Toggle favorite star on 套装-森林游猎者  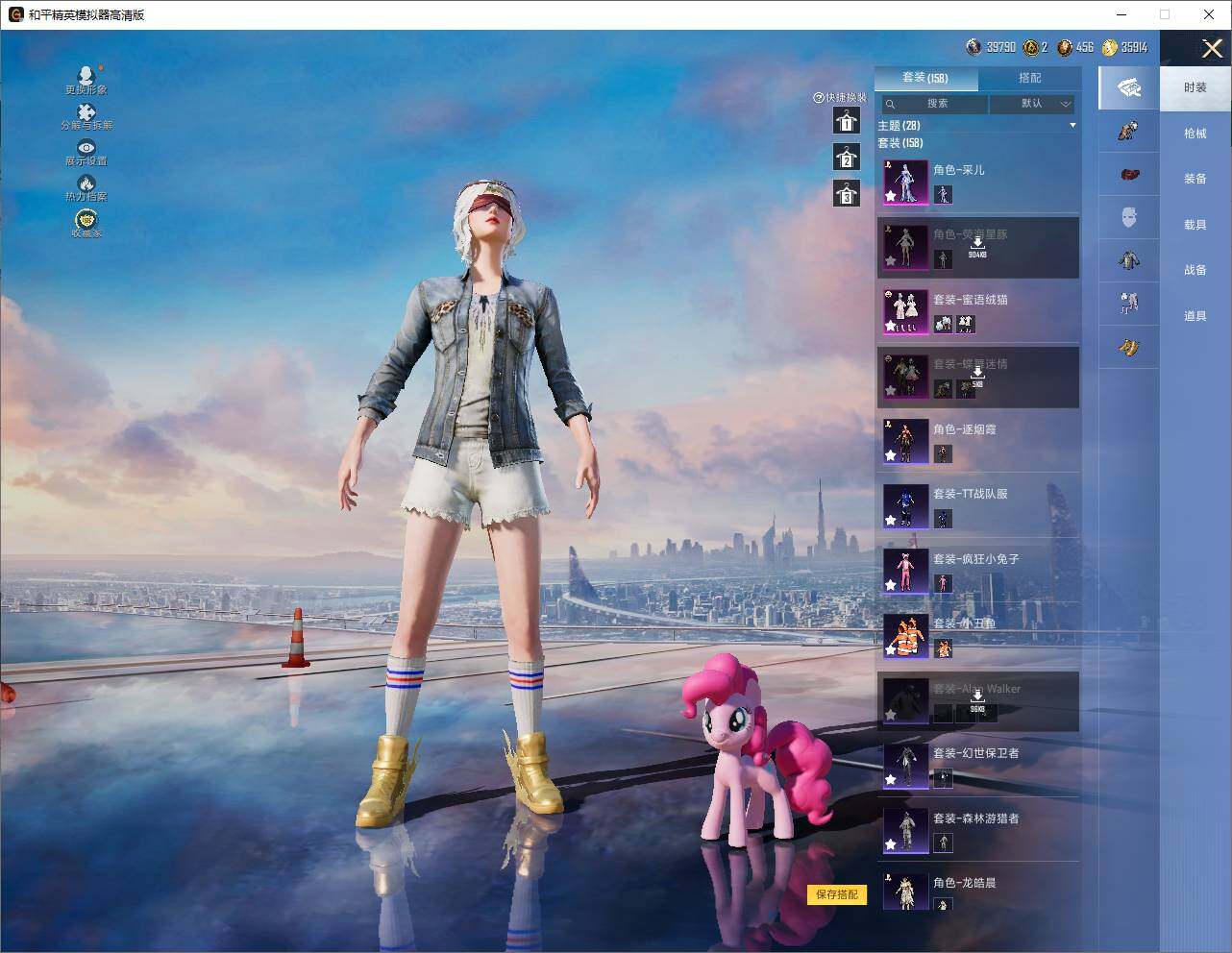click(x=891, y=844)
